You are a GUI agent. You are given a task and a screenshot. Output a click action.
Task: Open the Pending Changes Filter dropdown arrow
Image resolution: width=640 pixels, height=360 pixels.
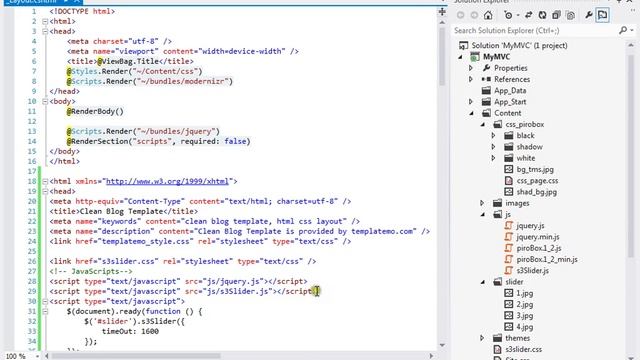coord(518,16)
